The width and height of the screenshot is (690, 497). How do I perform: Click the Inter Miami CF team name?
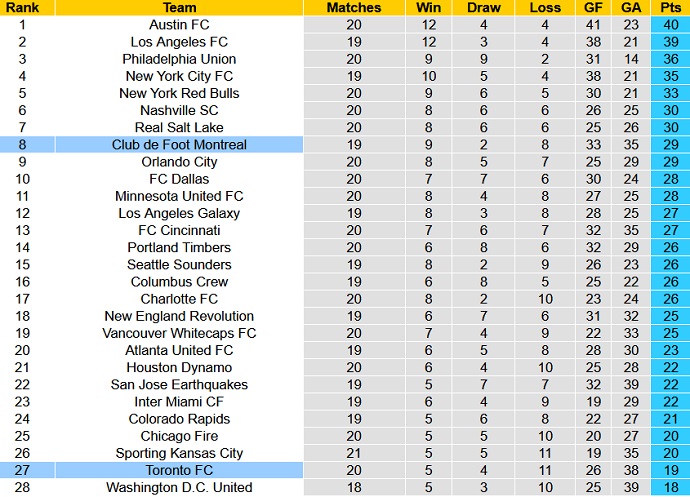coord(179,402)
